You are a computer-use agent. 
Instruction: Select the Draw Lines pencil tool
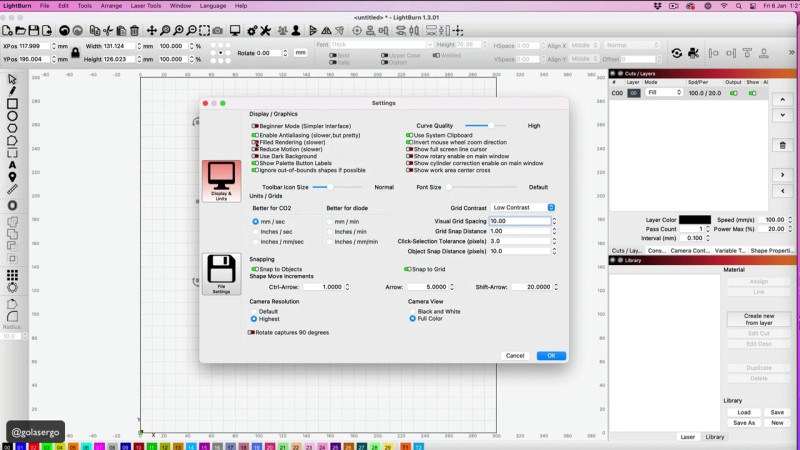(12, 91)
